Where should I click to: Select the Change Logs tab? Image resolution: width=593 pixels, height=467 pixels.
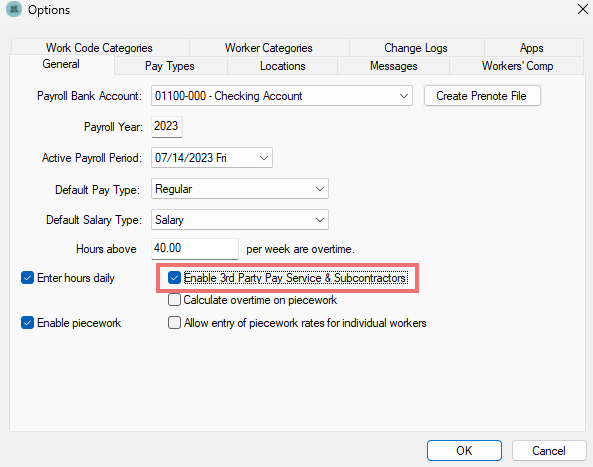click(416, 48)
